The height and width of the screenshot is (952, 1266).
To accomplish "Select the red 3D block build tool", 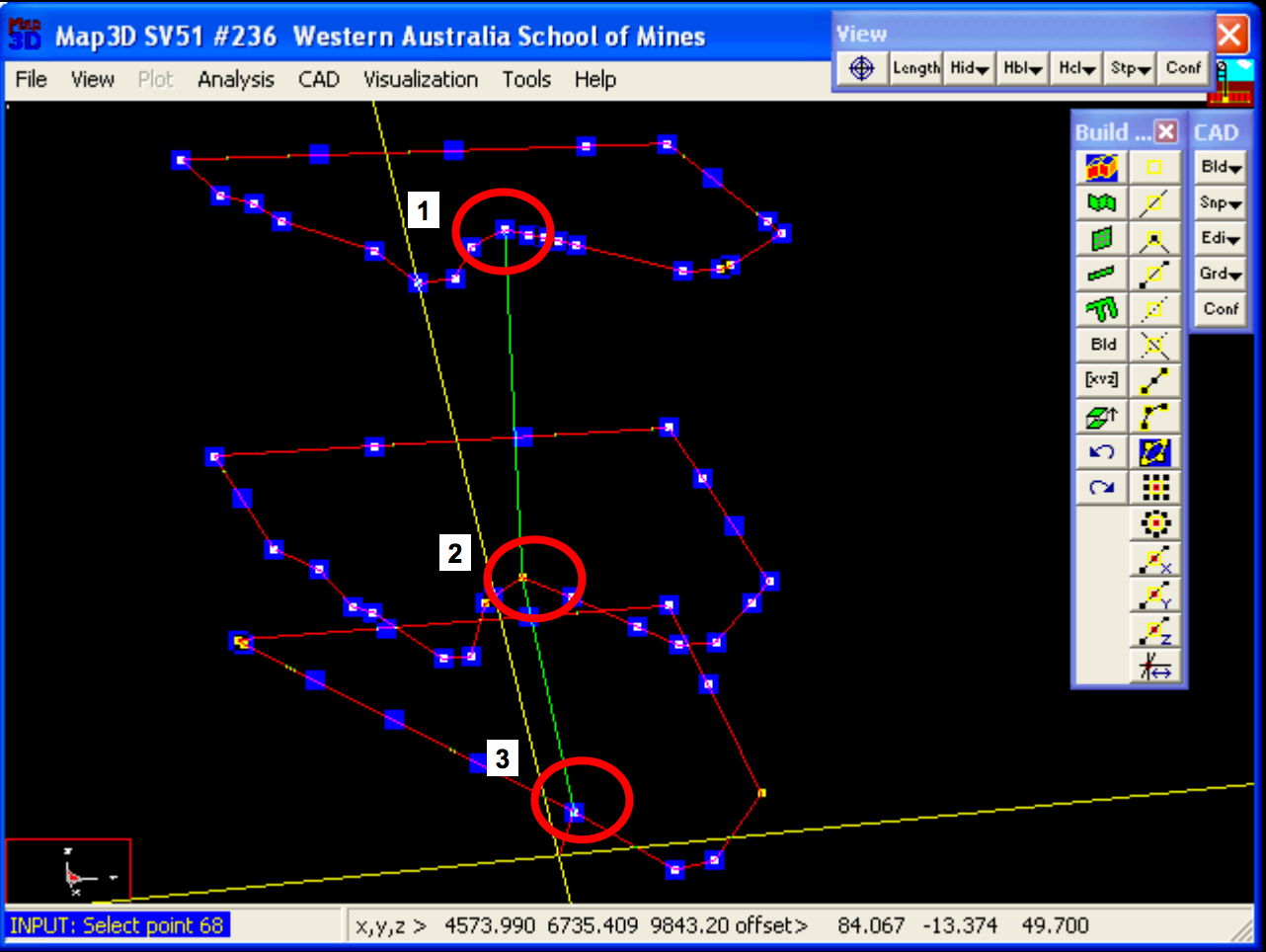I will (x=1102, y=167).
